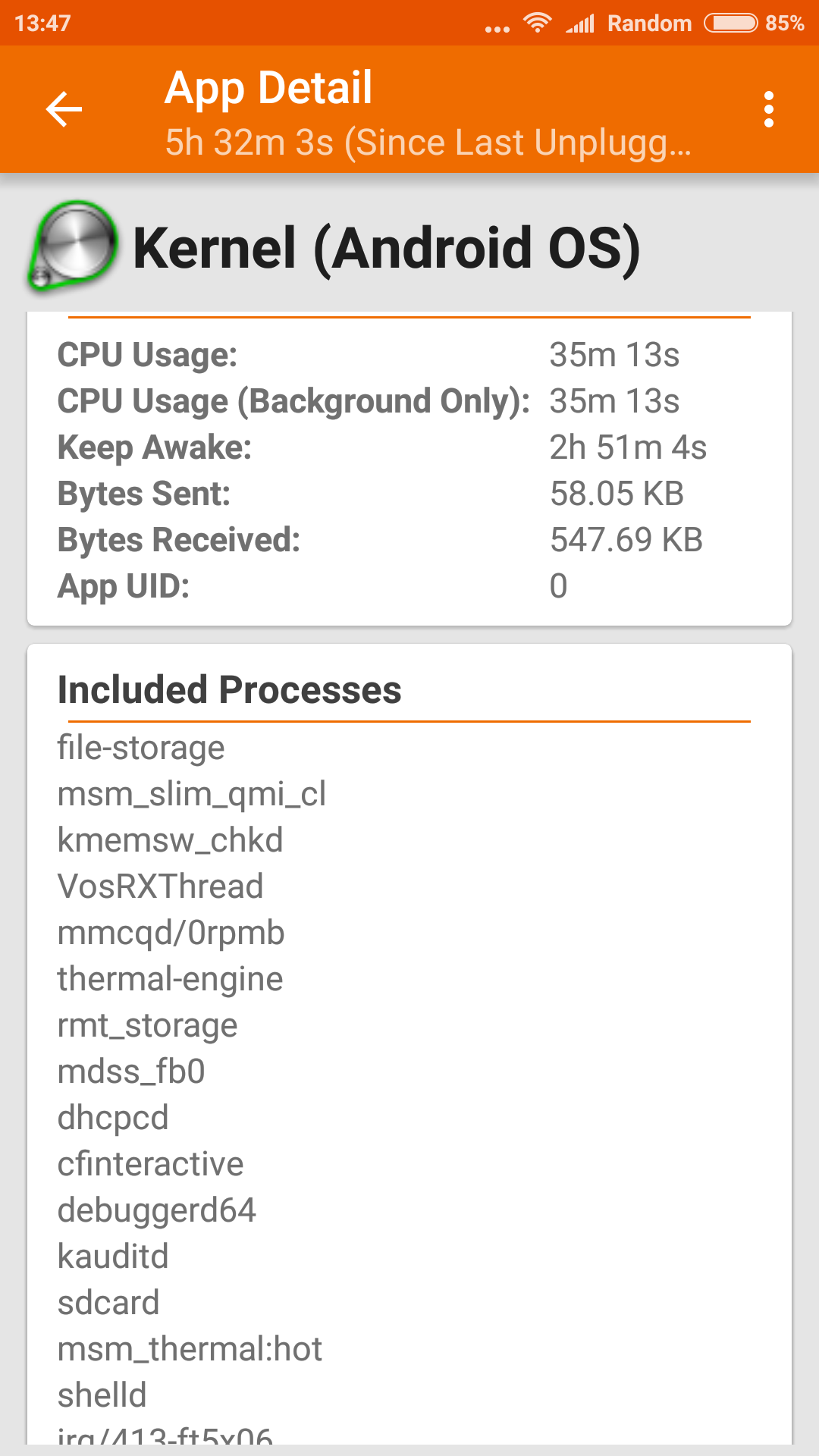
Task: Tap the Wi-Fi status icon
Action: (538, 23)
